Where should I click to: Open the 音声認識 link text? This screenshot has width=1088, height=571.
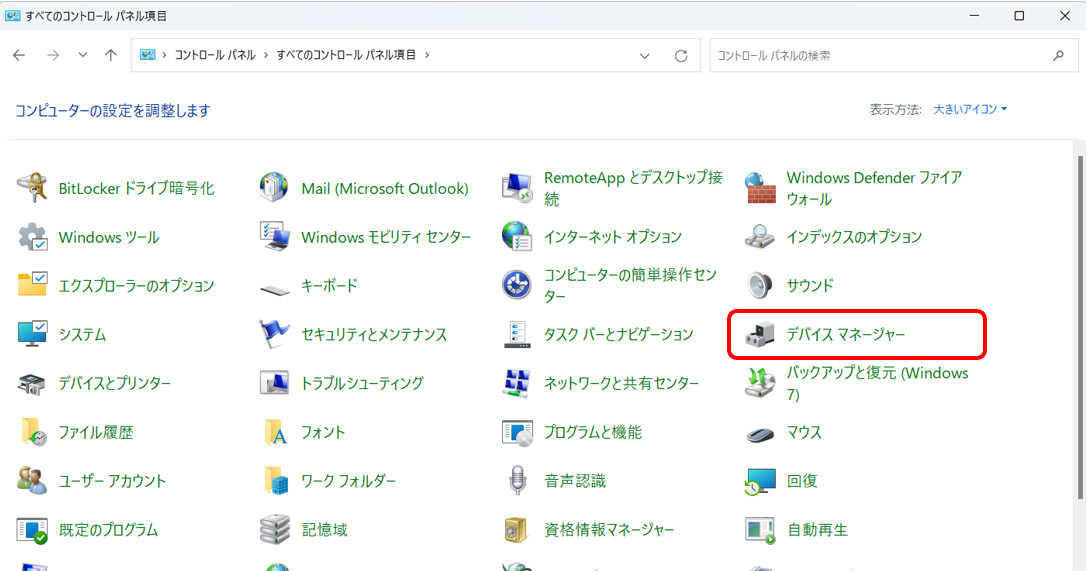pos(575,481)
